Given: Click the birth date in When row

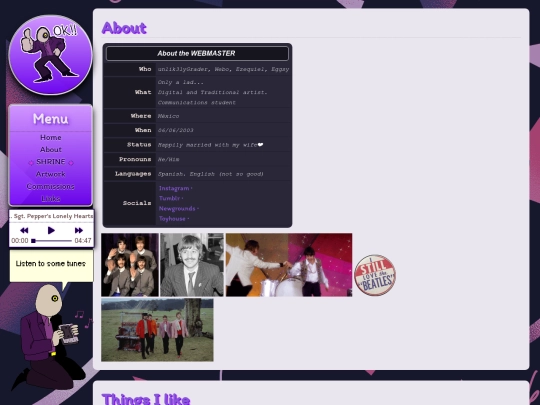Looking at the screenshot, I should 176,130.
